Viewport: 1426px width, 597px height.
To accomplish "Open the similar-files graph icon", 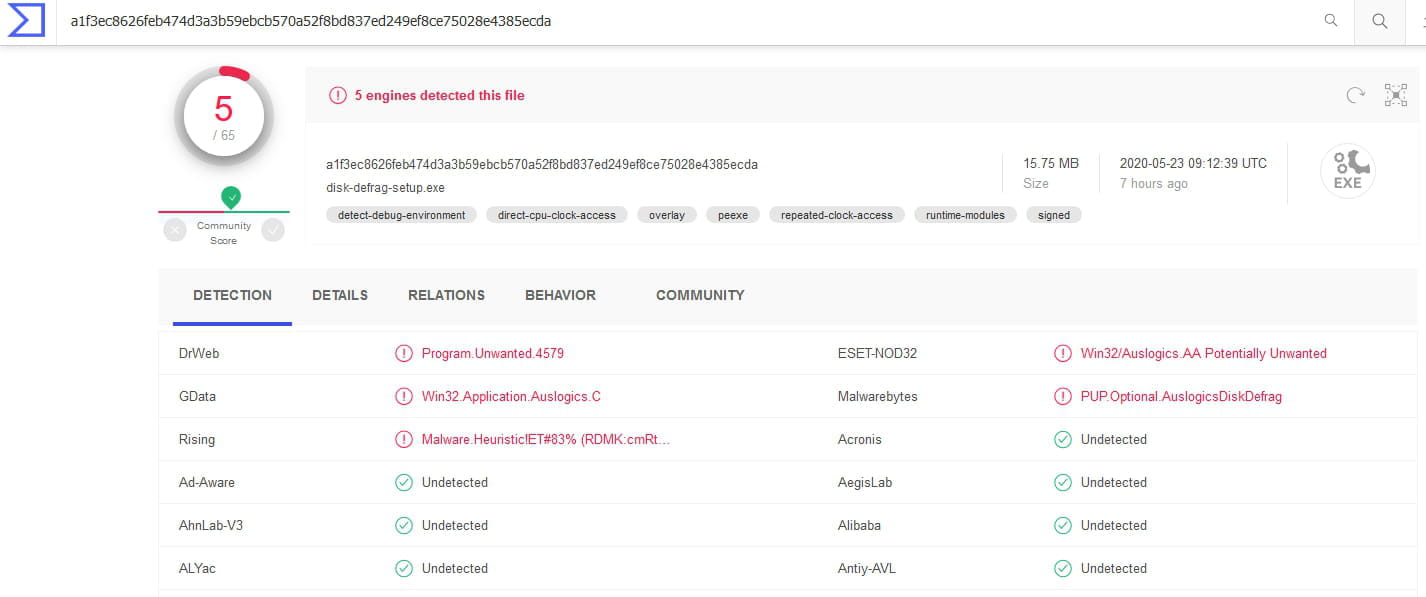I will 1396,95.
